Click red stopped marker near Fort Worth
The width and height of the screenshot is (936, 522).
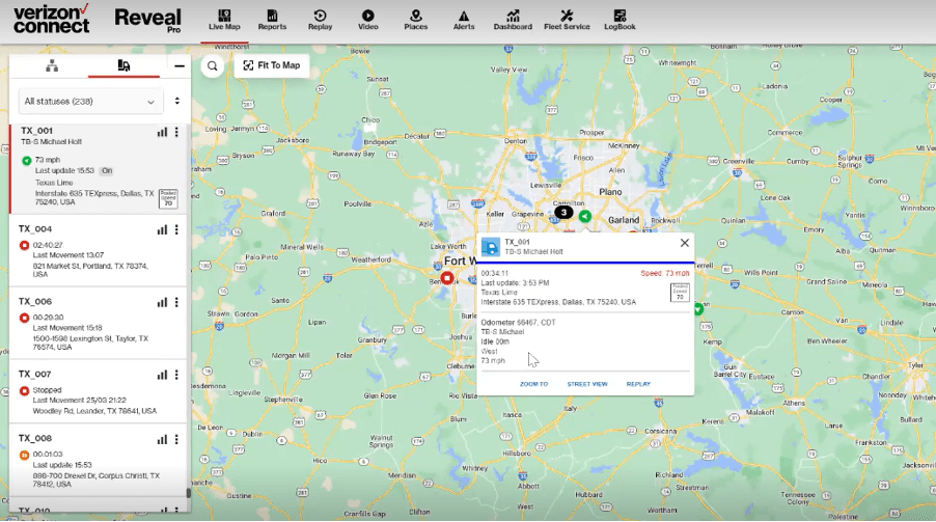(x=447, y=278)
